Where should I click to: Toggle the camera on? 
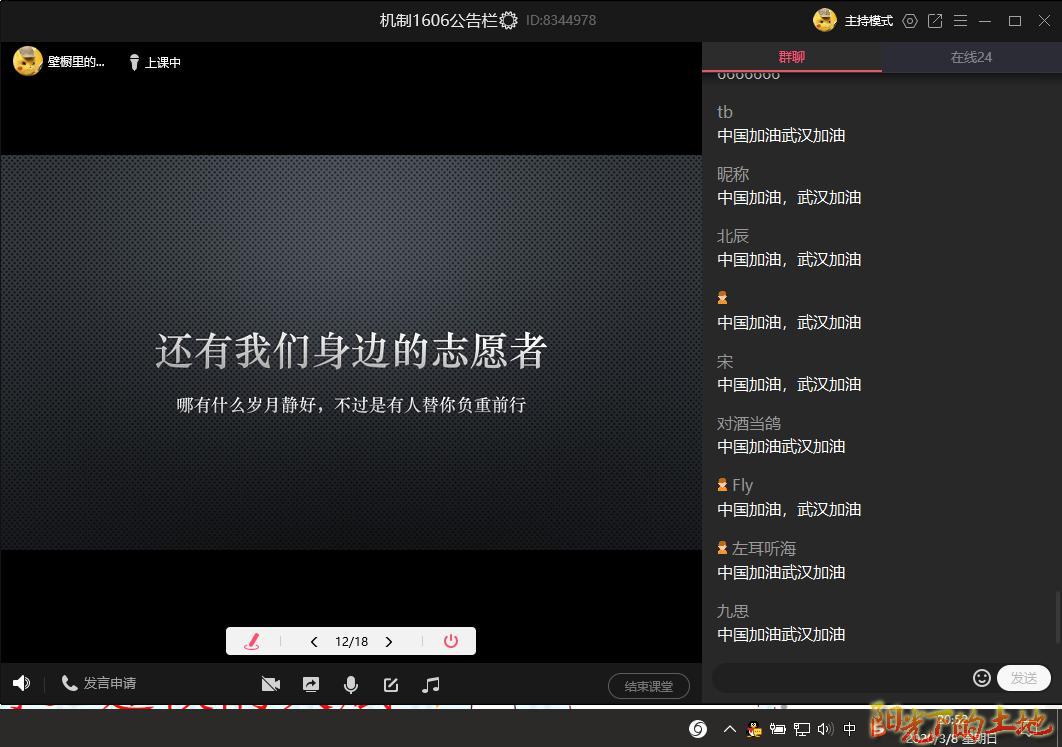pyautogui.click(x=270, y=684)
